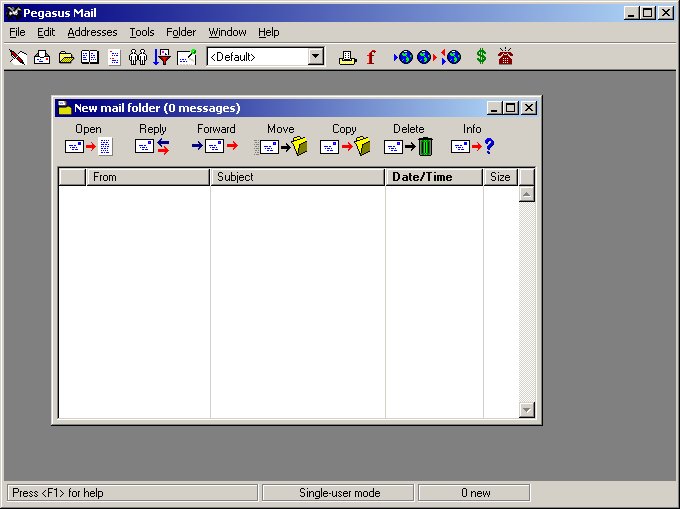Click the green dollar sign icon

(x=481, y=57)
